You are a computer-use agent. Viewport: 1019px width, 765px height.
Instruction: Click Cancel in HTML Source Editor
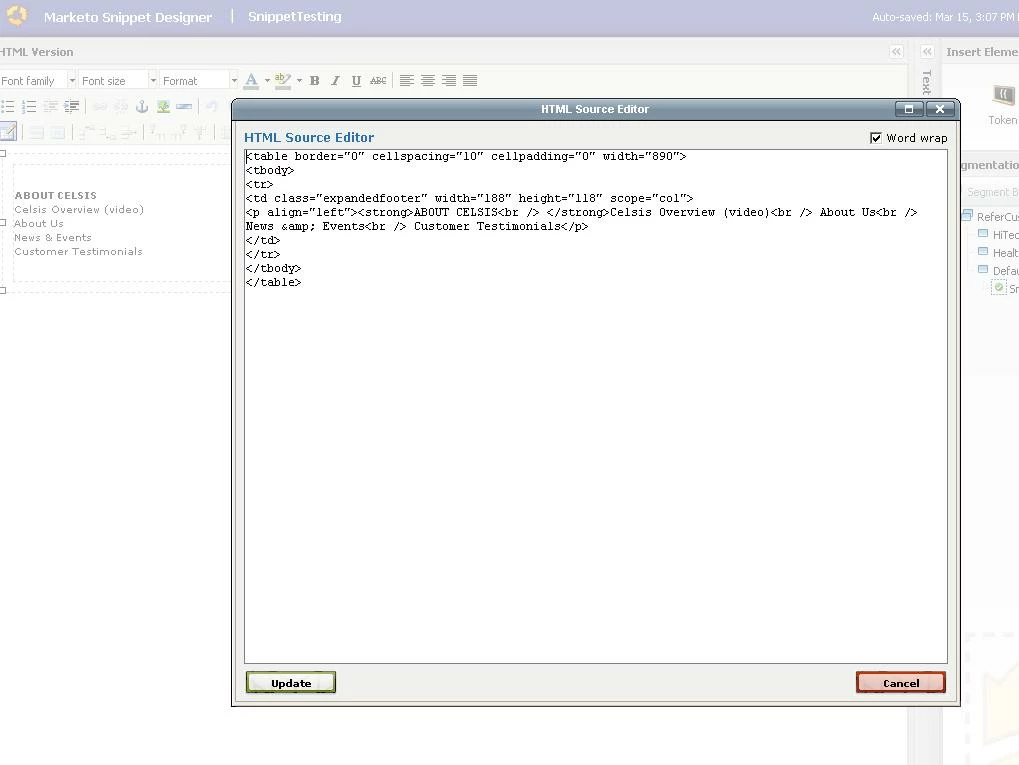tap(901, 682)
